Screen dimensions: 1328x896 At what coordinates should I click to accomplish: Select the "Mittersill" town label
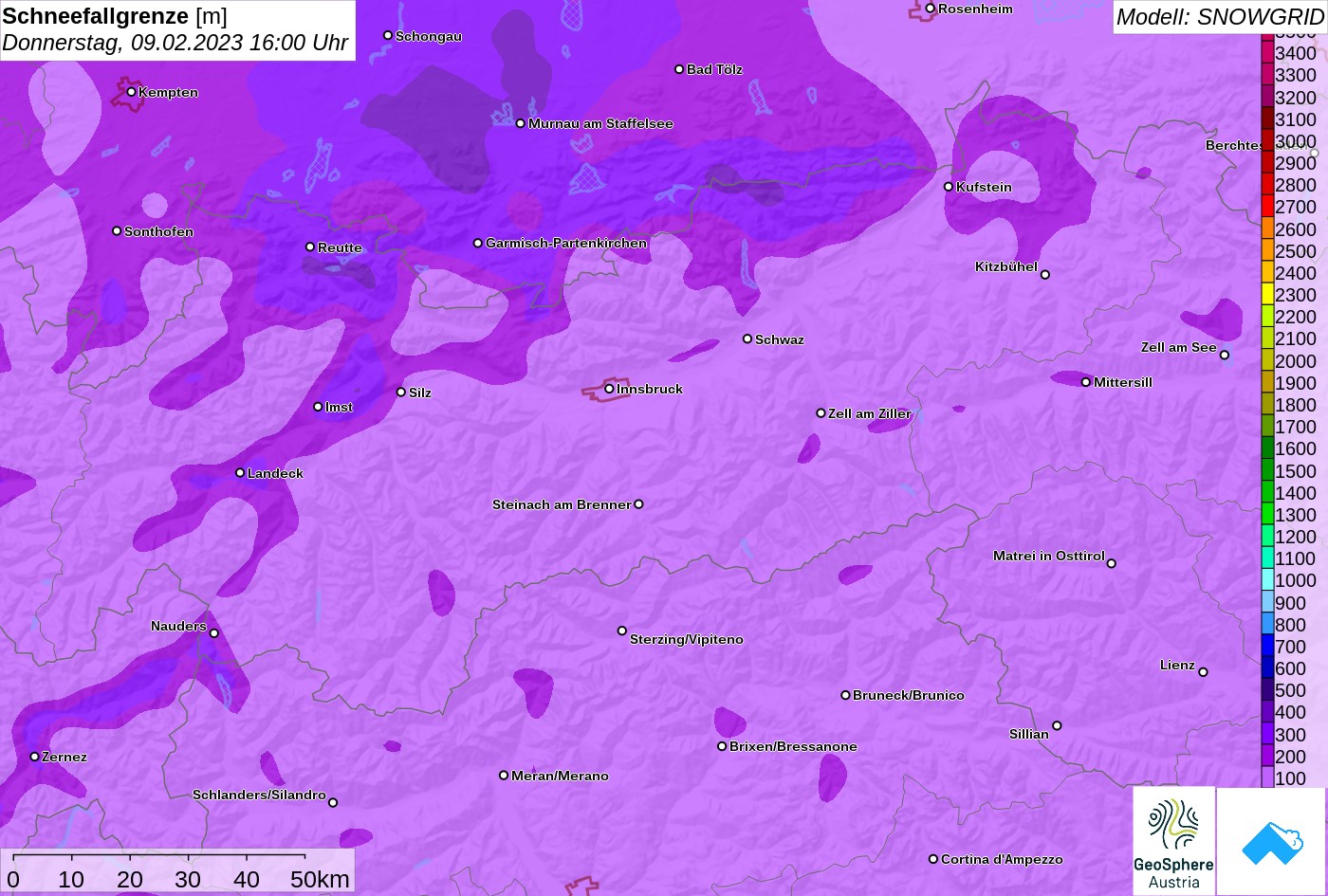pos(1123,382)
